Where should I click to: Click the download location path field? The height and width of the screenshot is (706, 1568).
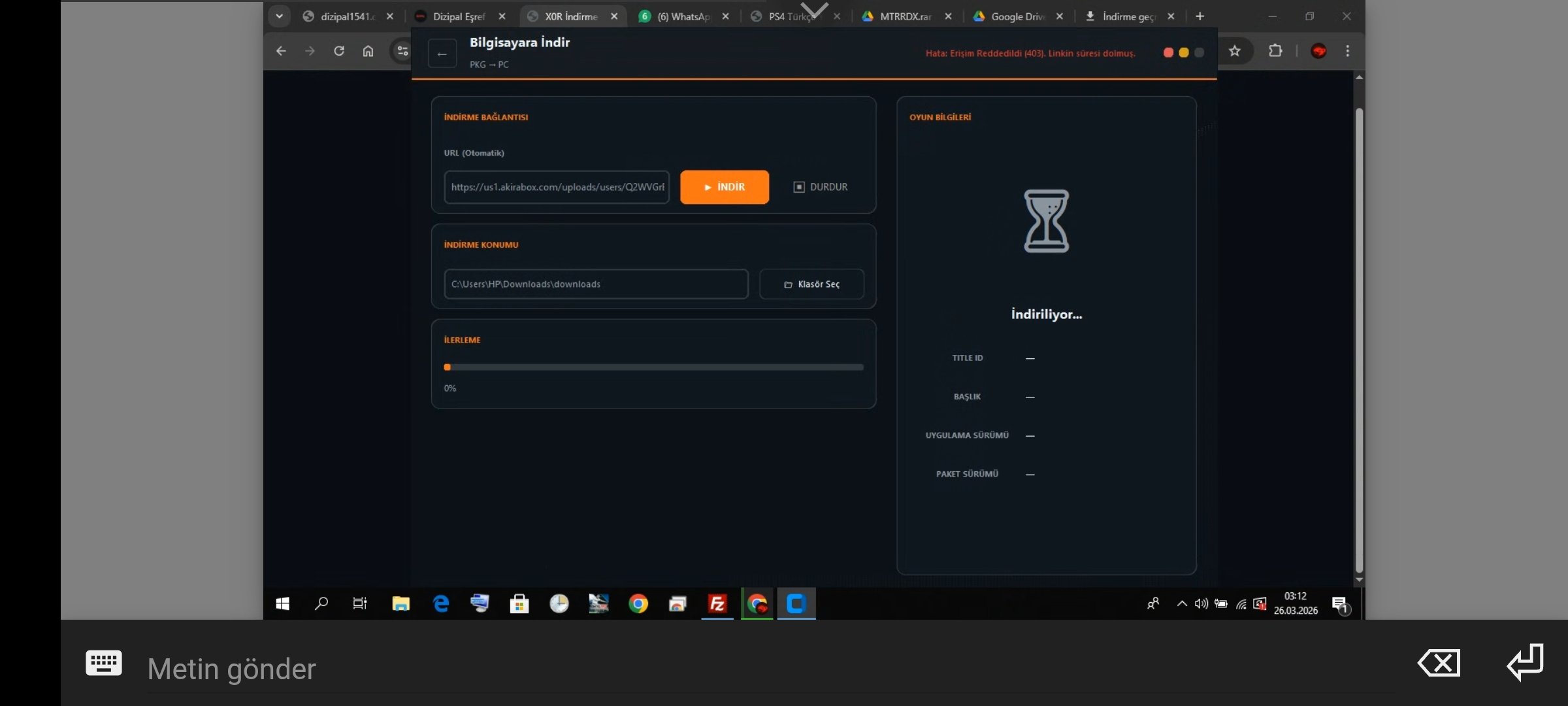pos(595,284)
